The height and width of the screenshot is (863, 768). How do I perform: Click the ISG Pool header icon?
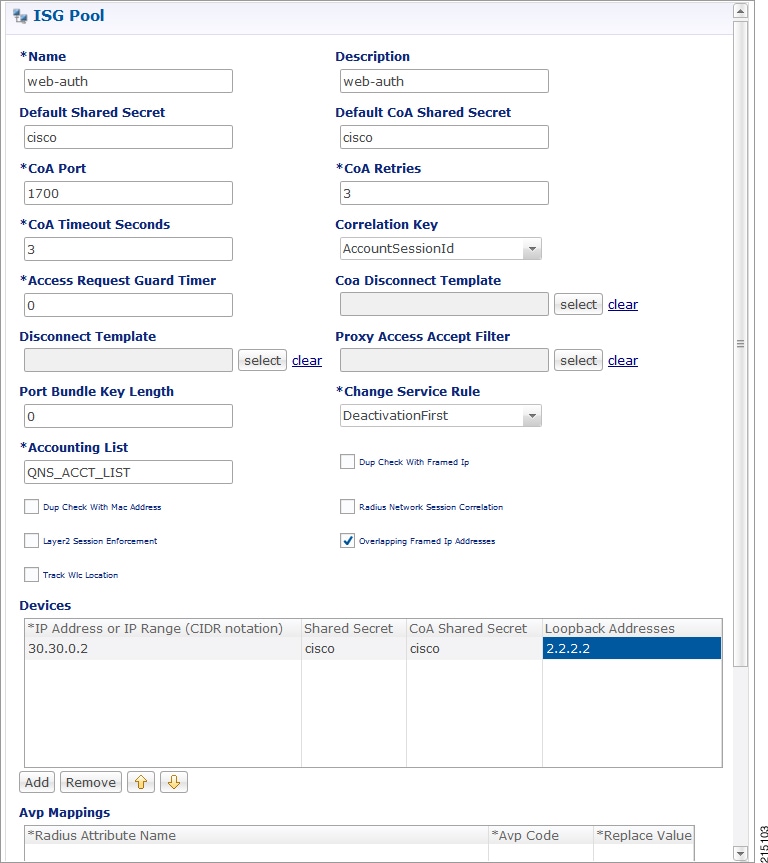[20, 17]
